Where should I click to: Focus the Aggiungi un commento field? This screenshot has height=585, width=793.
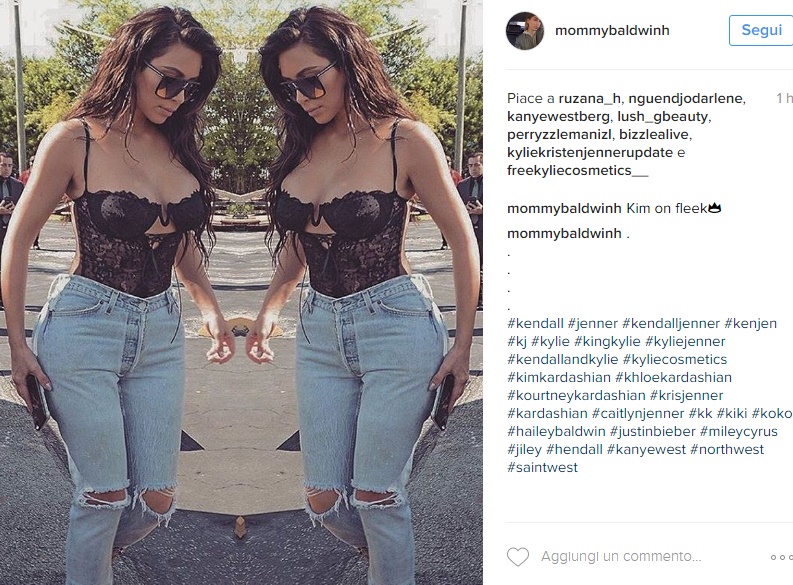(621, 557)
